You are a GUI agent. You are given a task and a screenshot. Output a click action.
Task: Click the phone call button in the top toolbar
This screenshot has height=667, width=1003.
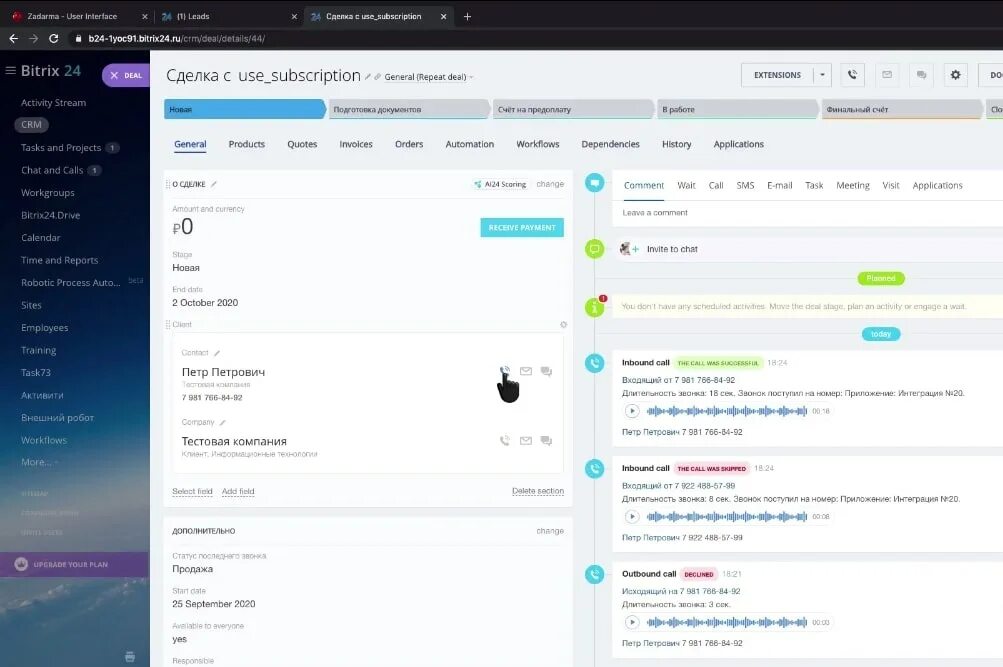click(852, 75)
